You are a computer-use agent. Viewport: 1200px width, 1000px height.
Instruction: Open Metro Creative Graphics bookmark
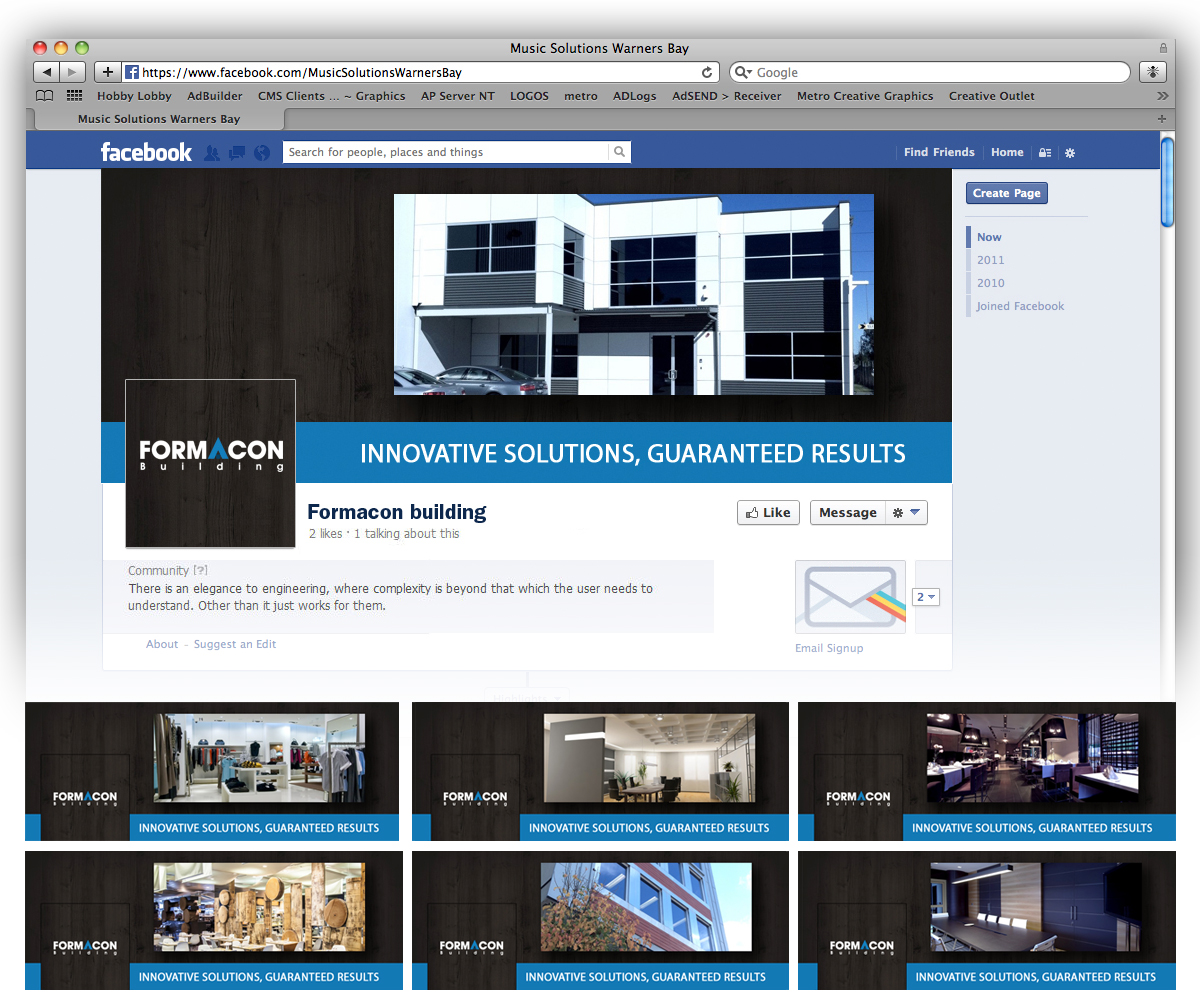click(x=865, y=96)
